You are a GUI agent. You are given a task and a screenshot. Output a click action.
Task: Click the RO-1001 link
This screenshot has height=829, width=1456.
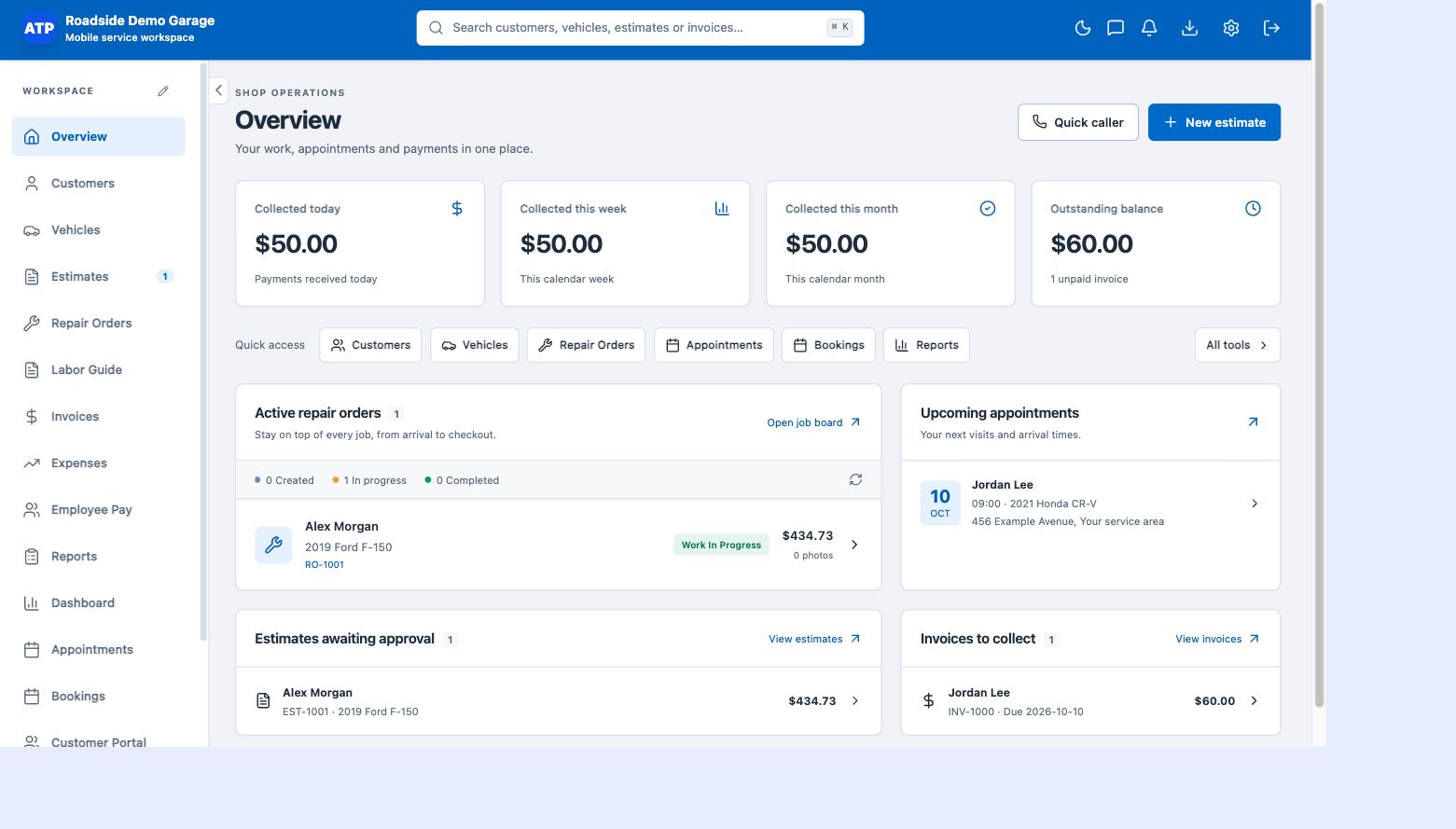click(x=325, y=565)
